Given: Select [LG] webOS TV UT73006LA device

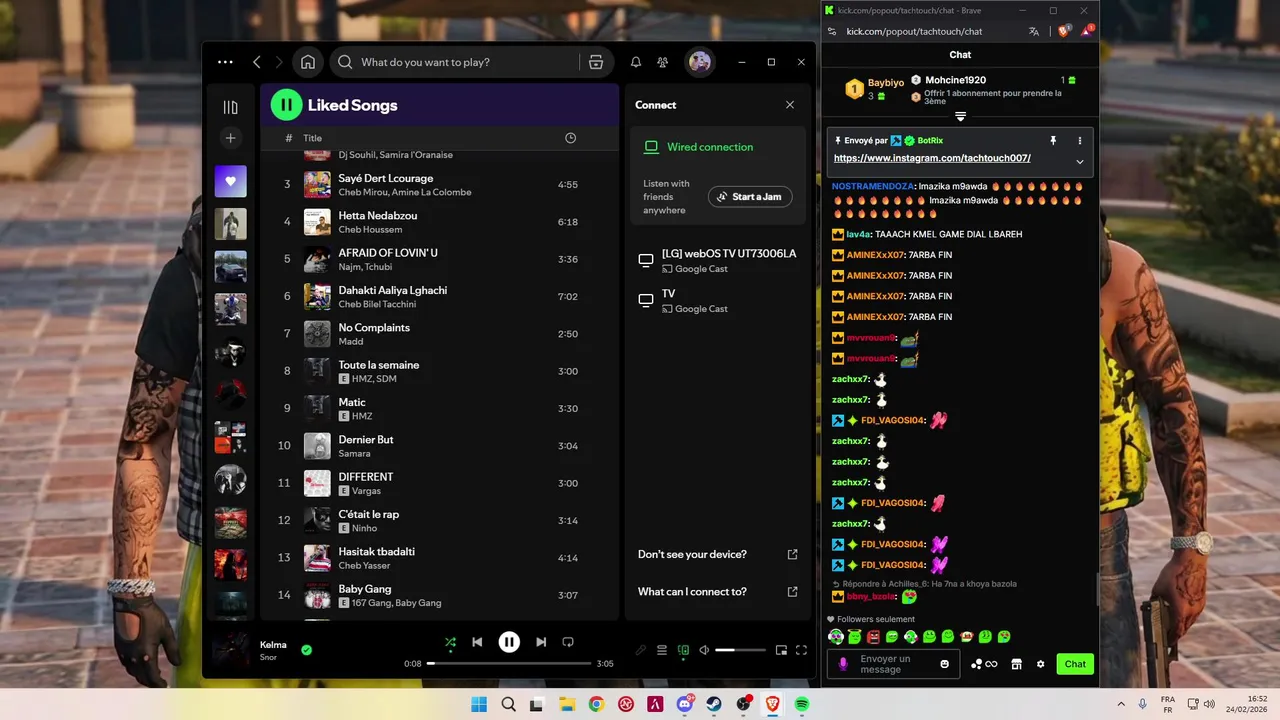Looking at the screenshot, I should tap(717, 260).
